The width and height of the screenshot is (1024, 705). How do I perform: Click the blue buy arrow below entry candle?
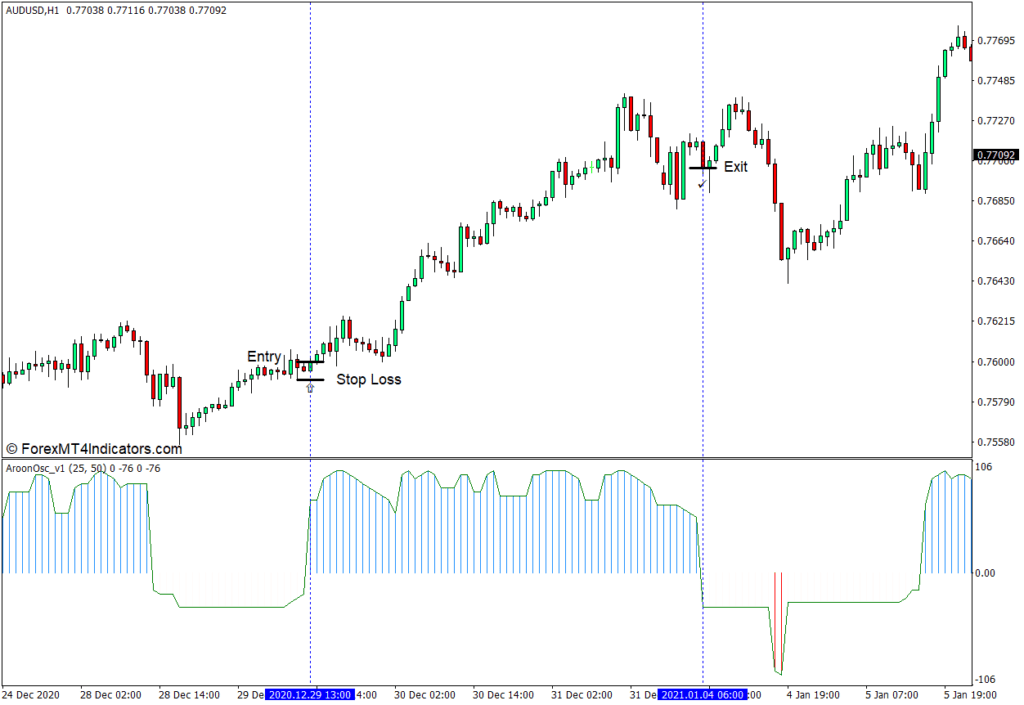click(x=310, y=387)
